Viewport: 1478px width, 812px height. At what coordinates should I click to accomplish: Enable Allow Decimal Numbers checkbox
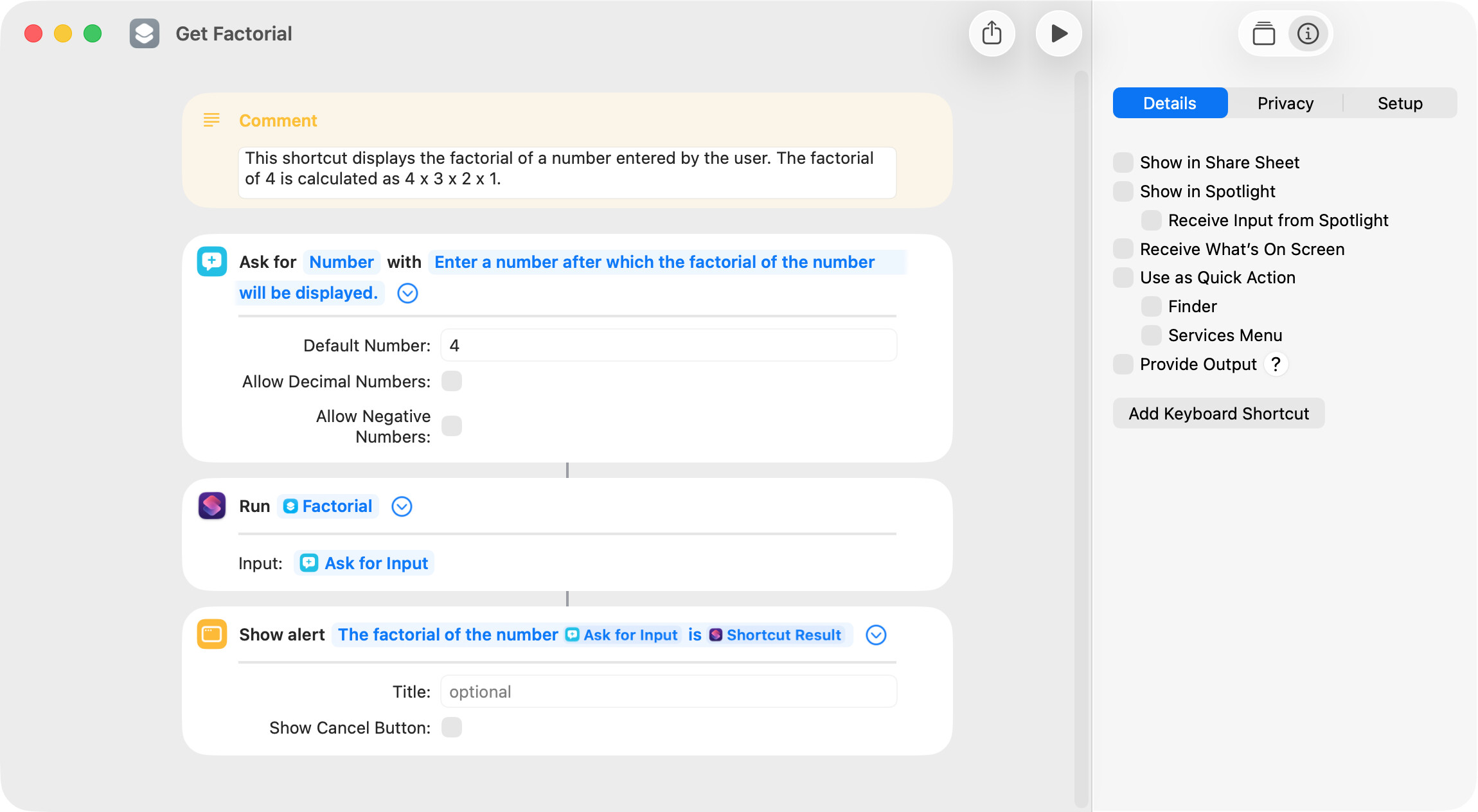[x=452, y=382]
